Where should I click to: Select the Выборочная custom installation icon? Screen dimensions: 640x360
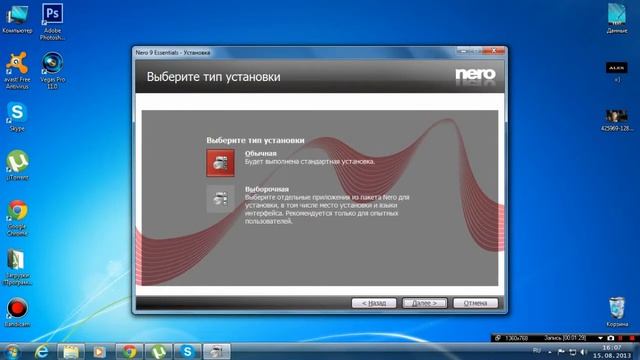pos(220,199)
